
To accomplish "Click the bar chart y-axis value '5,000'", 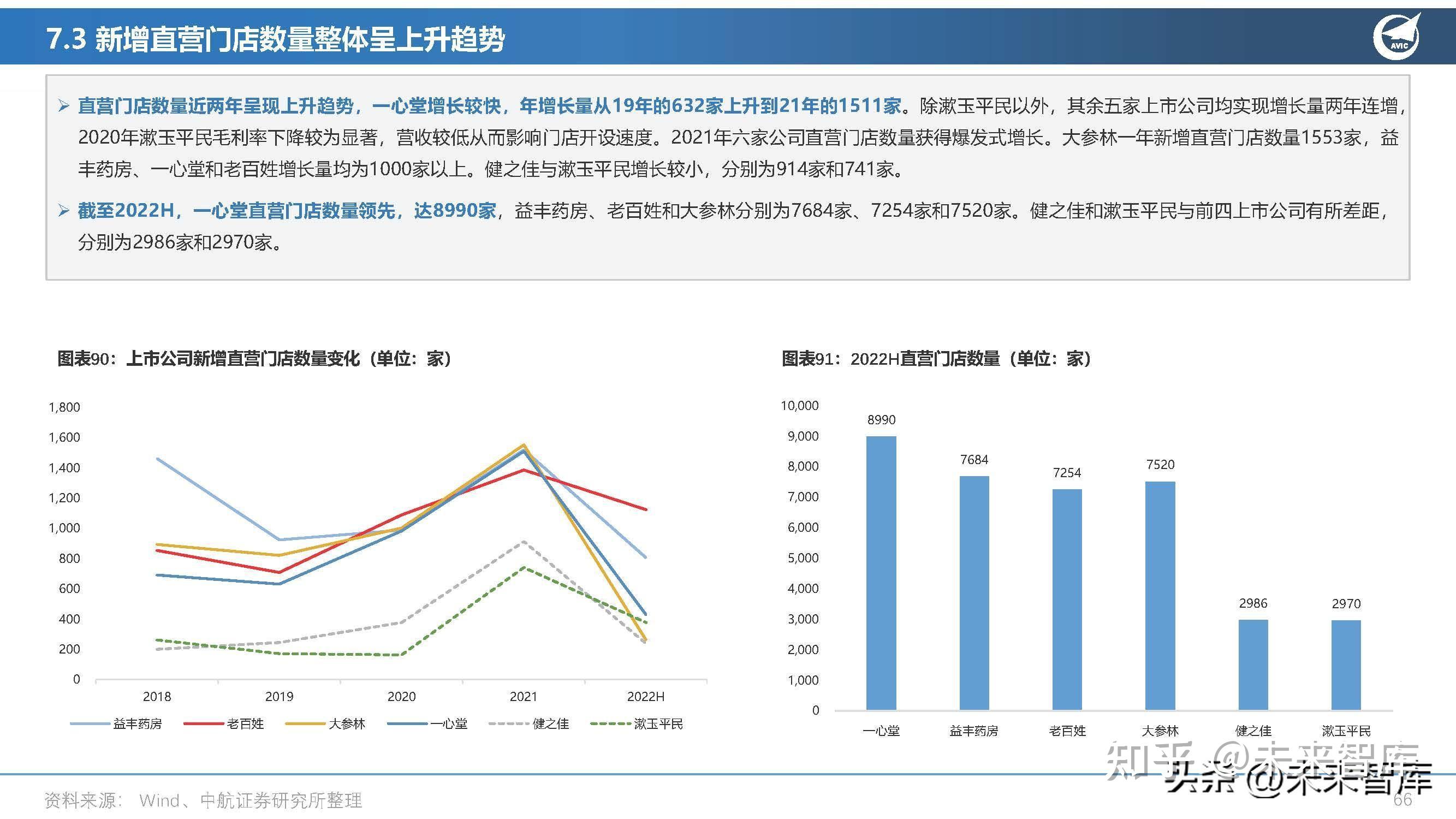I will point(803,558).
